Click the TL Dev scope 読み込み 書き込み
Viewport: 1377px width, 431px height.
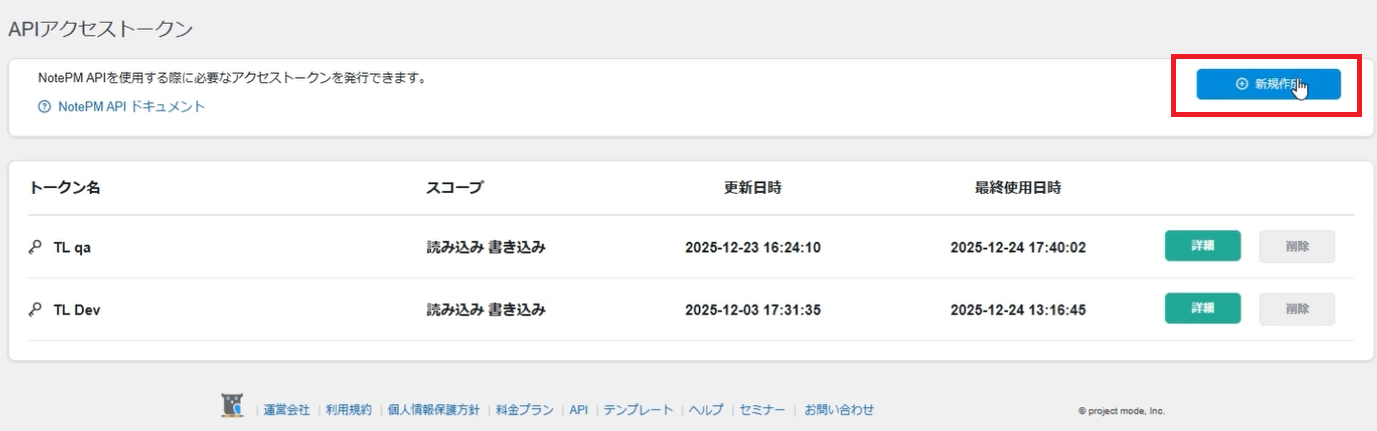(486, 310)
